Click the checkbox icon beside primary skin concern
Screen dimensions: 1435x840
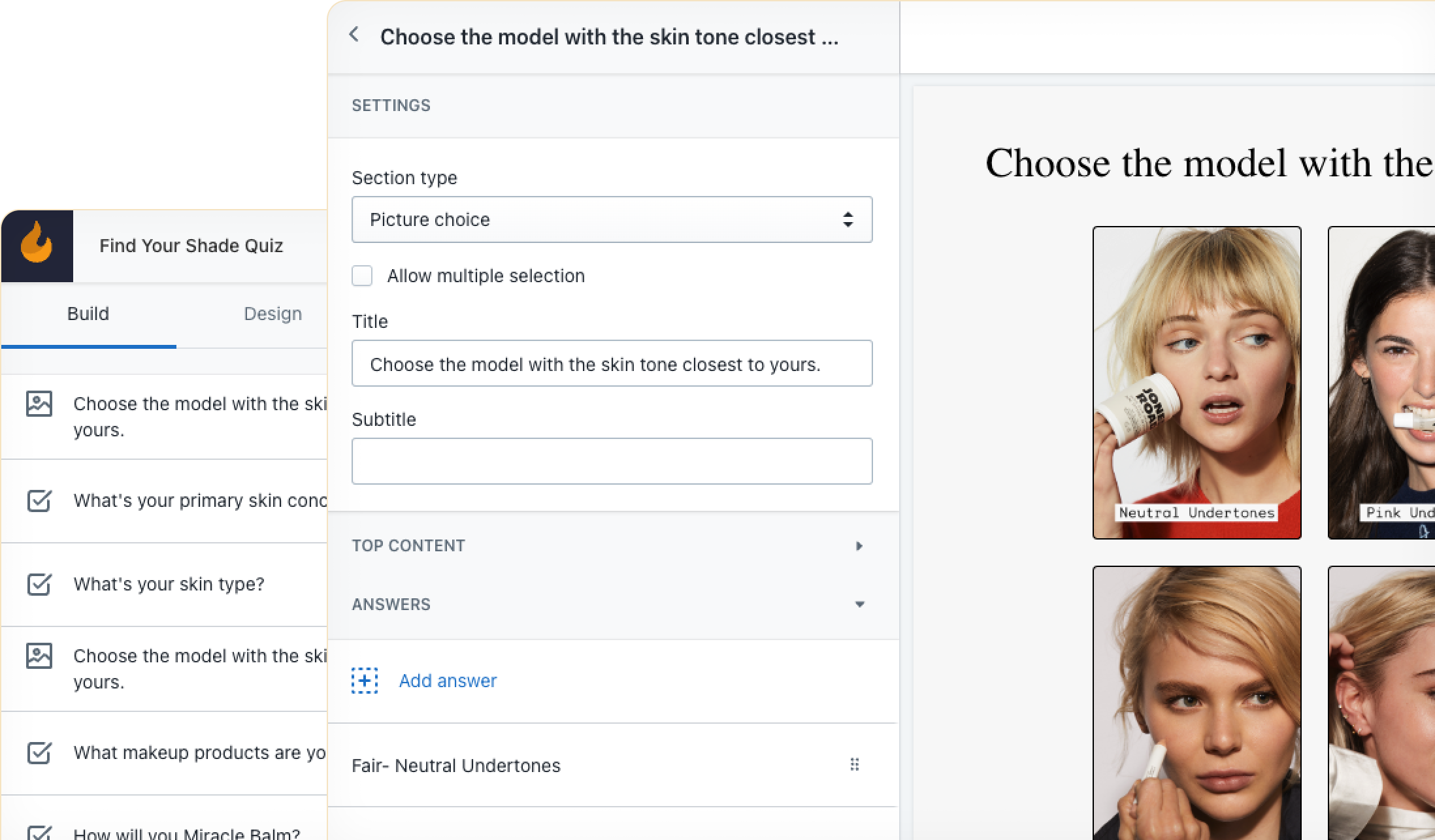pos(39,500)
